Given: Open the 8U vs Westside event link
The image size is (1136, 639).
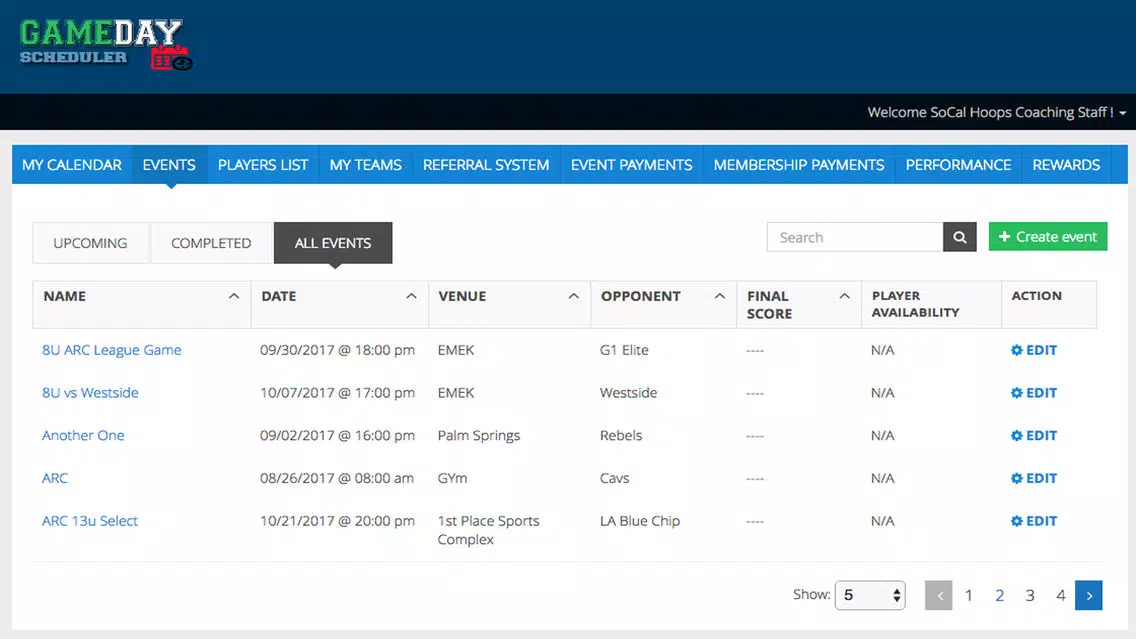Looking at the screenshot, I should pyautogui.click(x=90, y=393).
